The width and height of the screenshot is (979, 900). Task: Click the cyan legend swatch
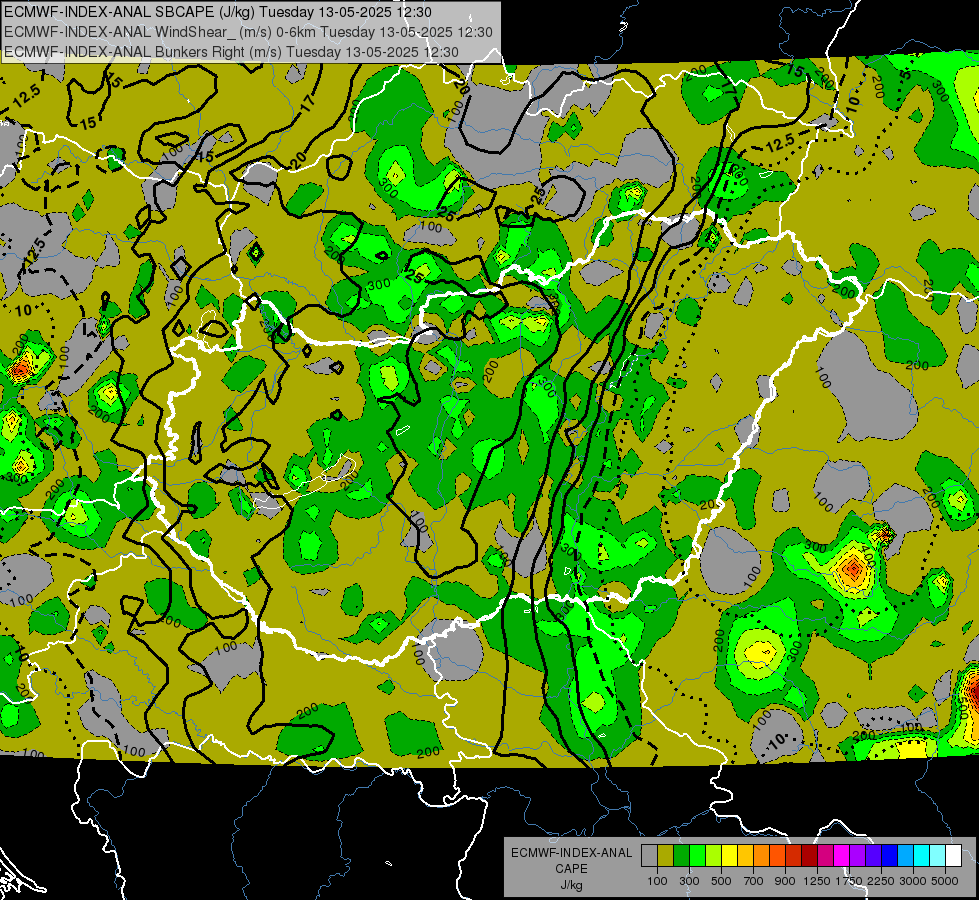[922, 856]
